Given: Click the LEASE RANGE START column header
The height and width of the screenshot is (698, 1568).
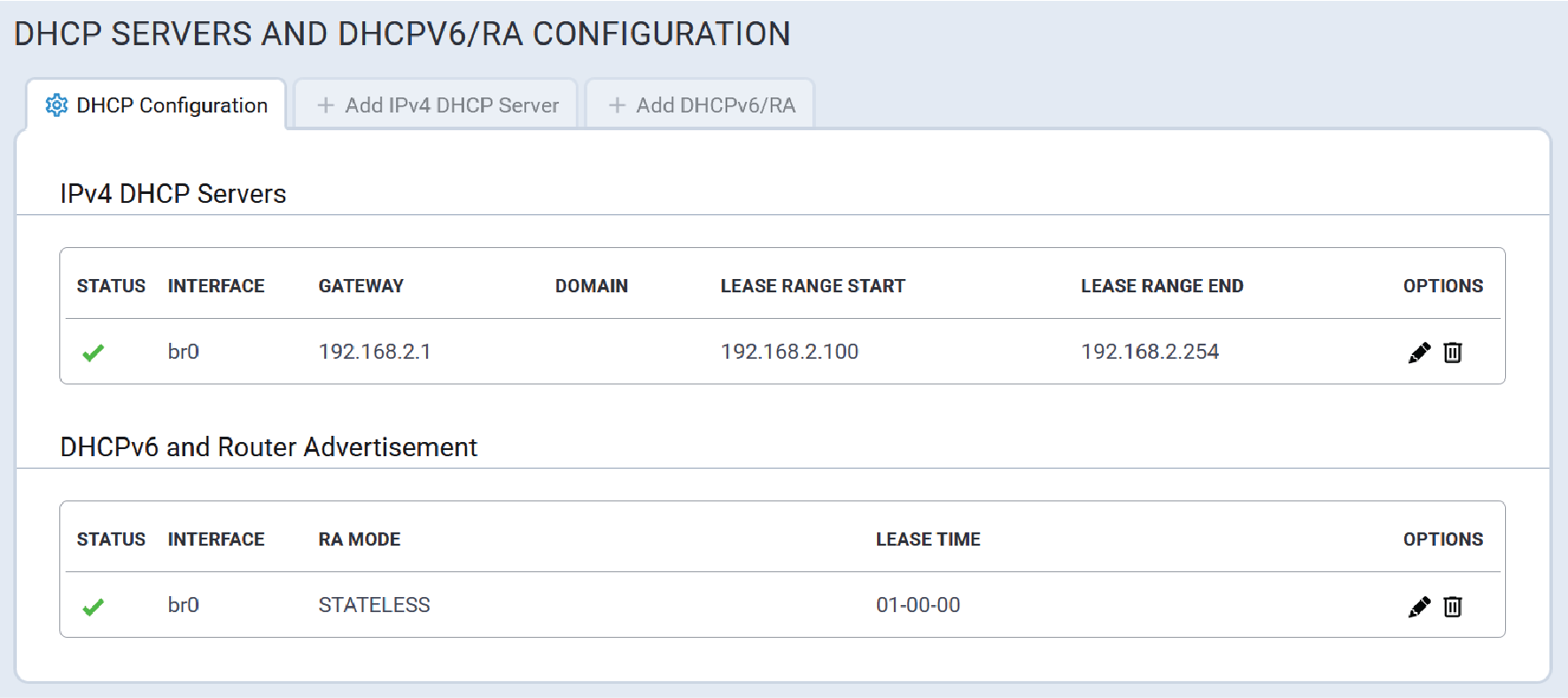Looking at the screenshot, I should 812,286.
